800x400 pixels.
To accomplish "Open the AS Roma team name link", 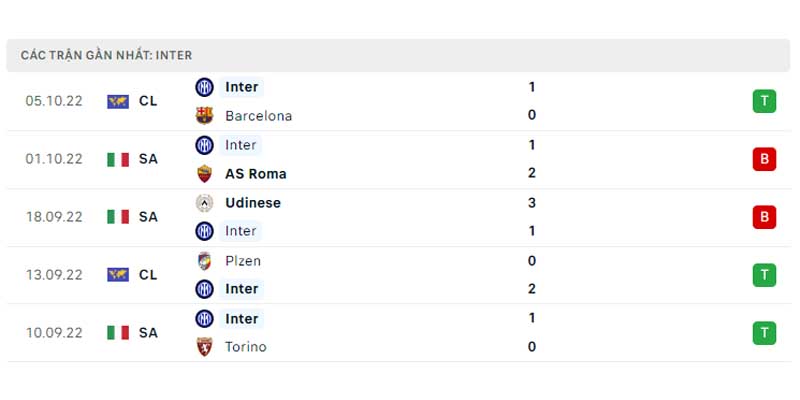I will click(x=256, y=174).
